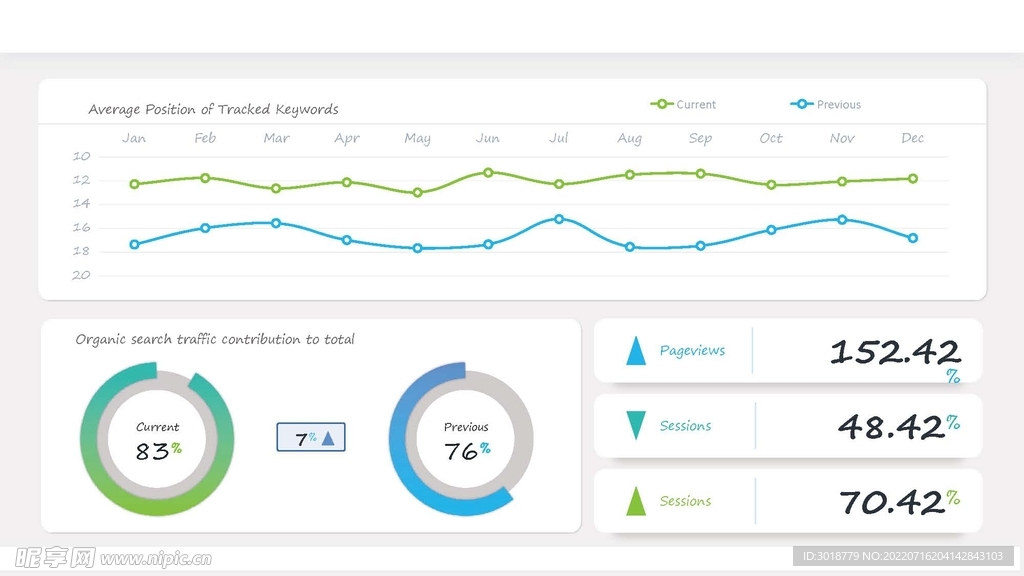Click the Dec month label on axis
This screenshot has width=1024, height=576.
(x=912, y=138)
